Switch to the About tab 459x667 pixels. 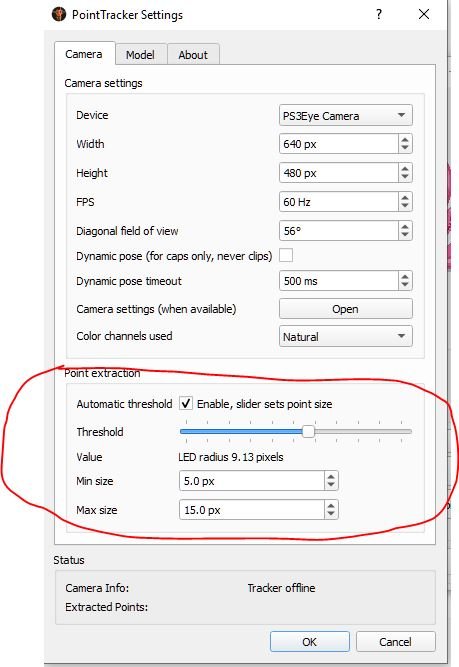click(x=193, y=55)
